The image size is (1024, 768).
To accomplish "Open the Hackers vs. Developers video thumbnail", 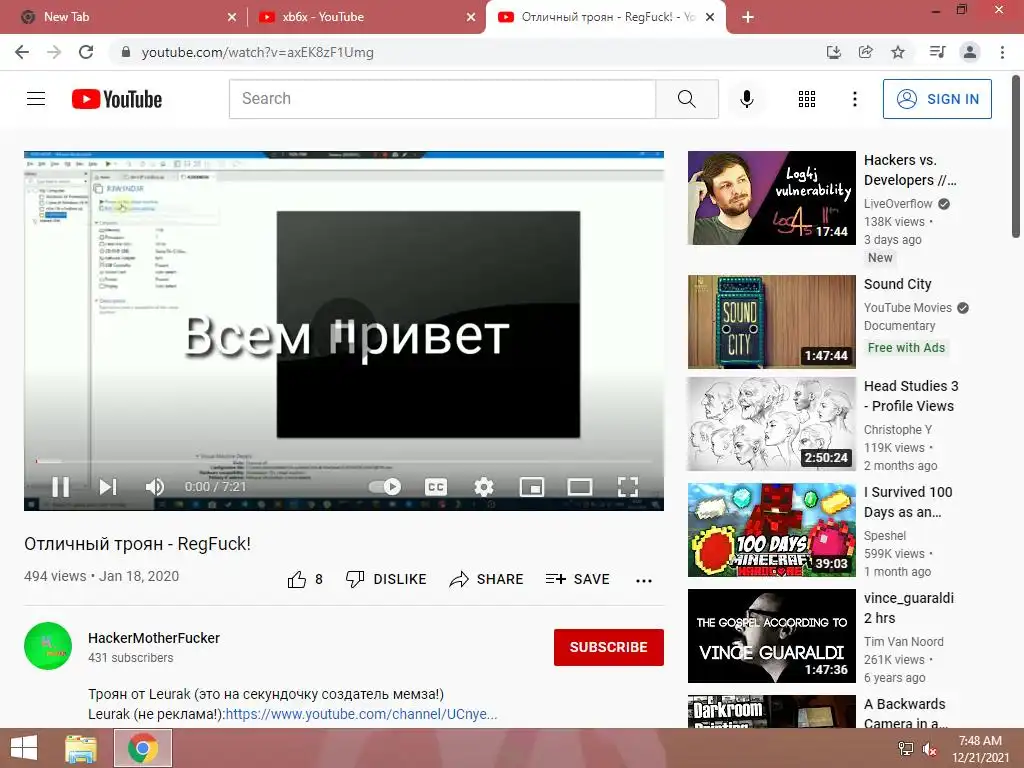I will coord(771,198).
